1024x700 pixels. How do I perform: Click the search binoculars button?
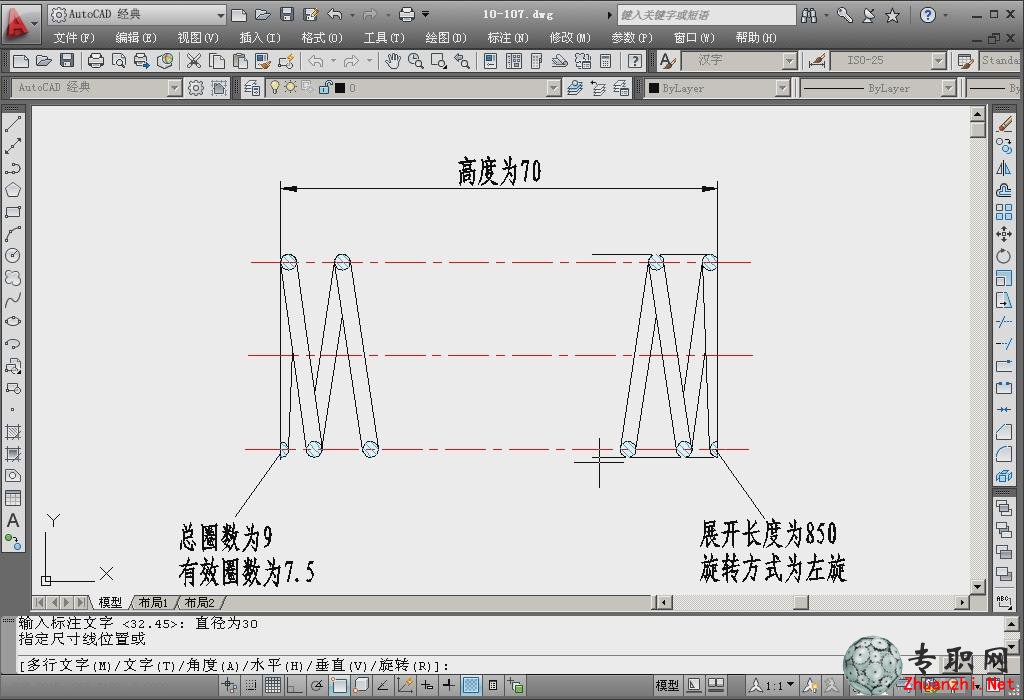point(809,15)
